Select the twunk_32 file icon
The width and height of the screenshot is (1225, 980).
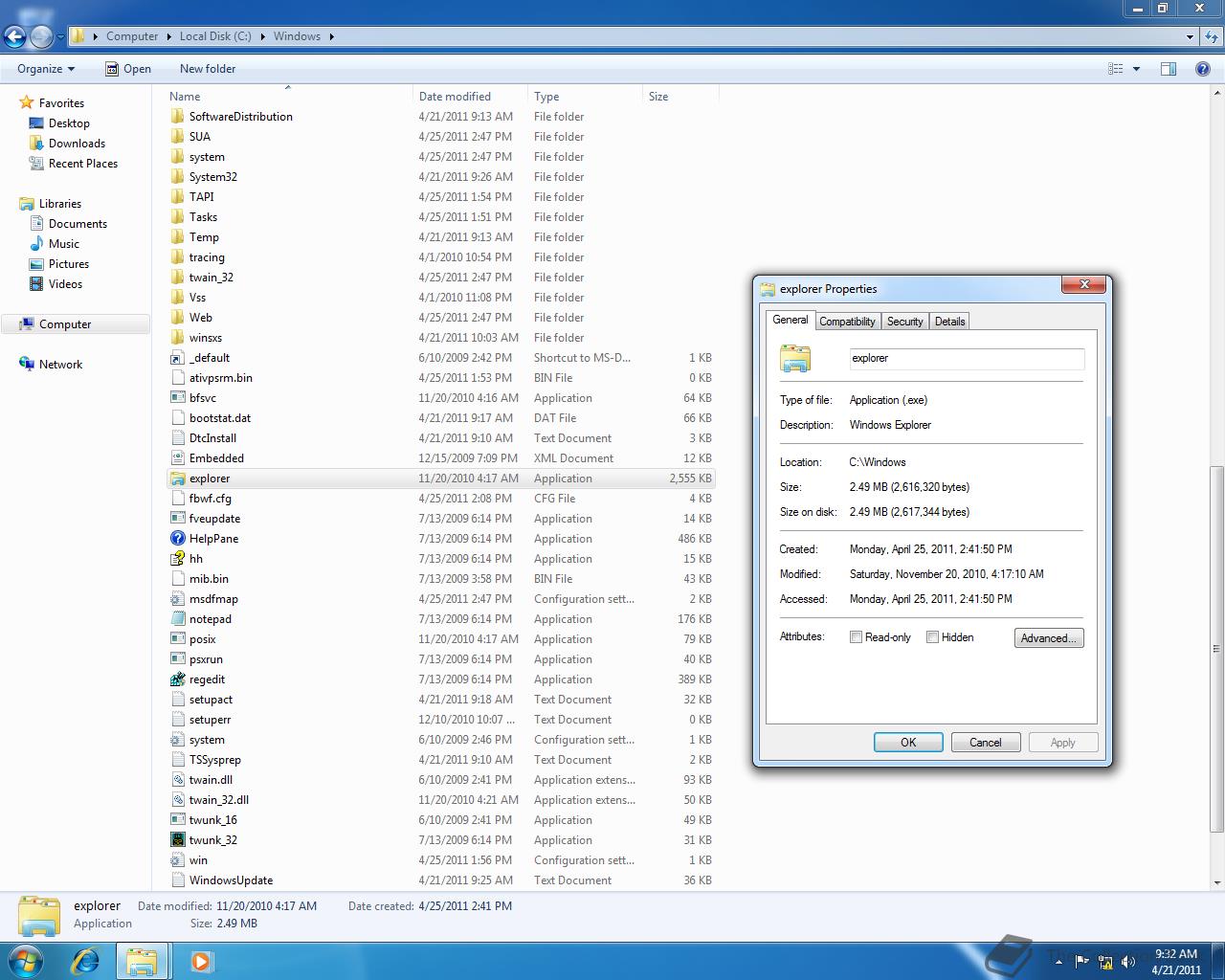click(177, 840)
